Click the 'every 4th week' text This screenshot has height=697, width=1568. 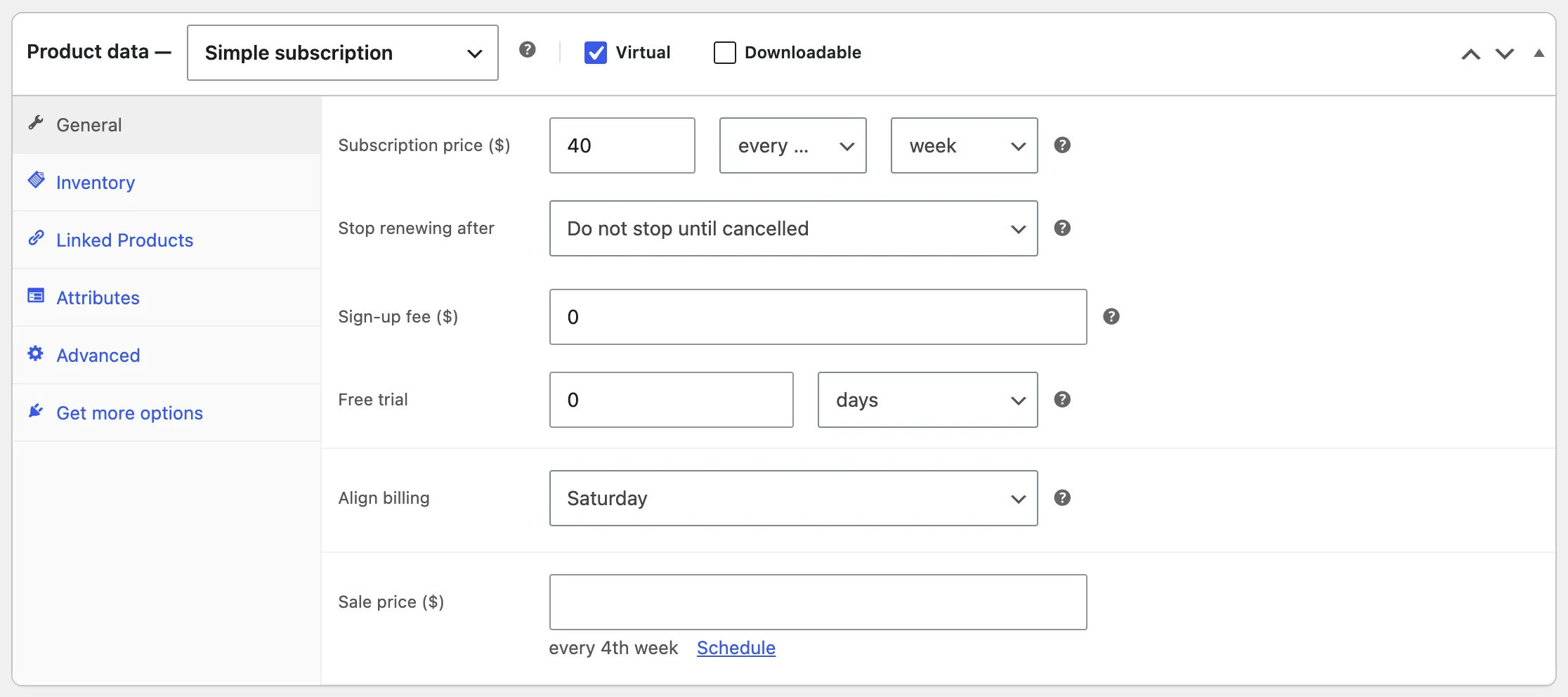tap(613, 648)
